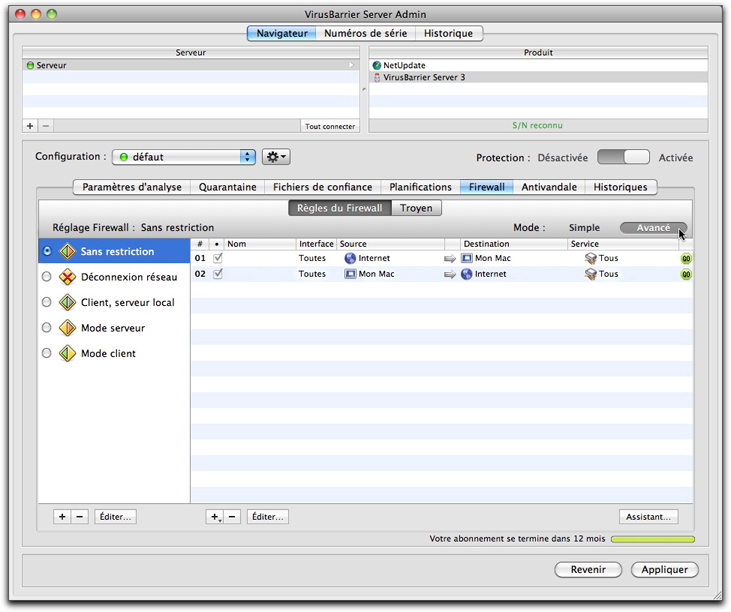This screenshot has width=731, height=612.
Task: Uncheck the rule 02 enabled checkbox
Action: [218, 274]
